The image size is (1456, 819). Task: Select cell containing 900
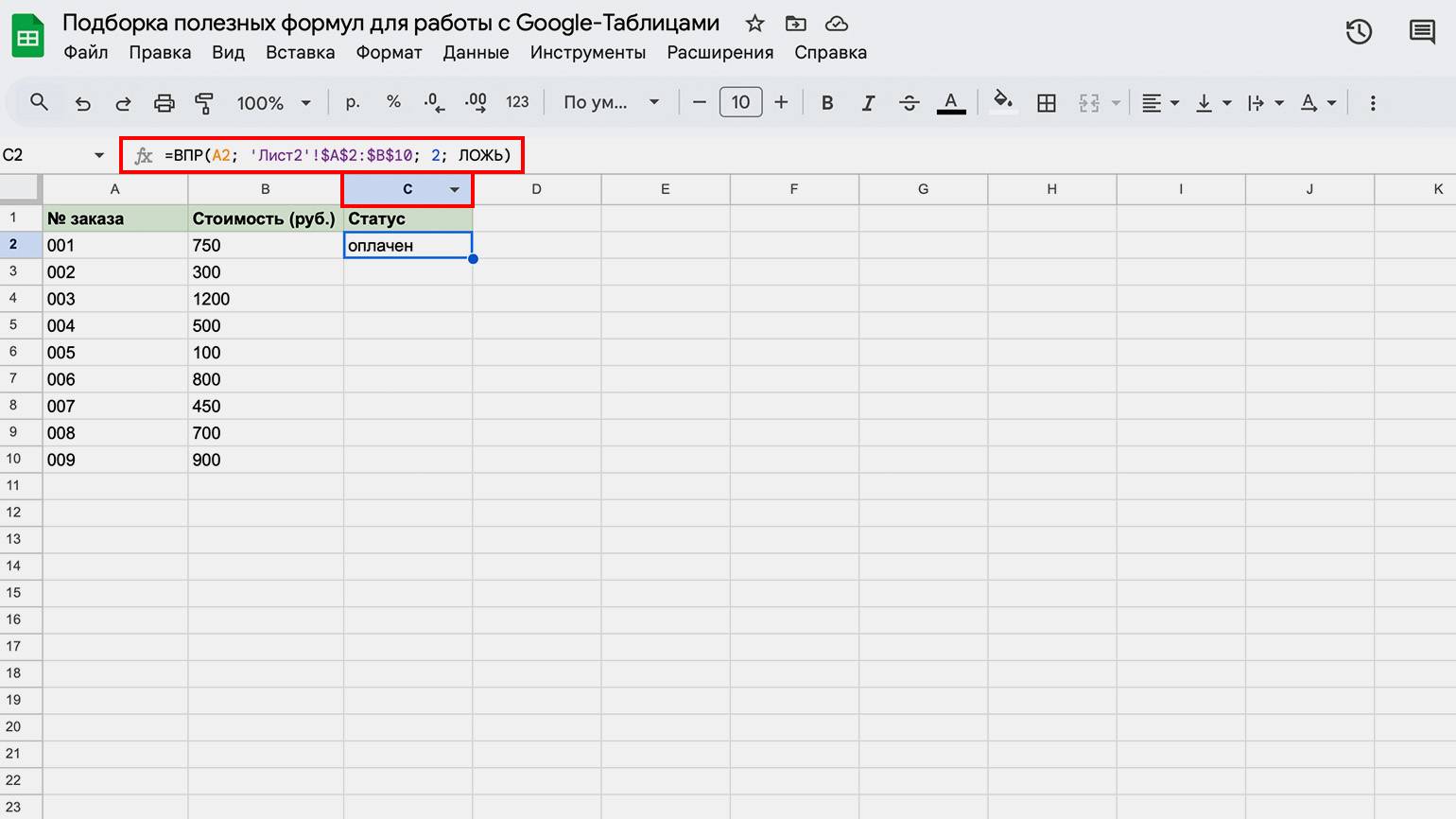coord(266,460)
